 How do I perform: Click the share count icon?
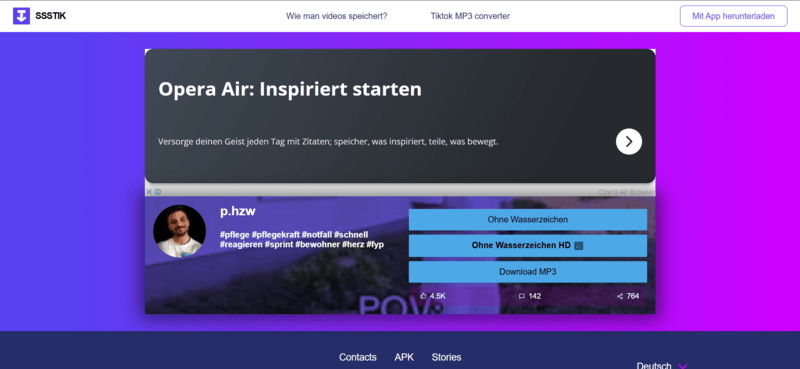(x=620, y=296)
